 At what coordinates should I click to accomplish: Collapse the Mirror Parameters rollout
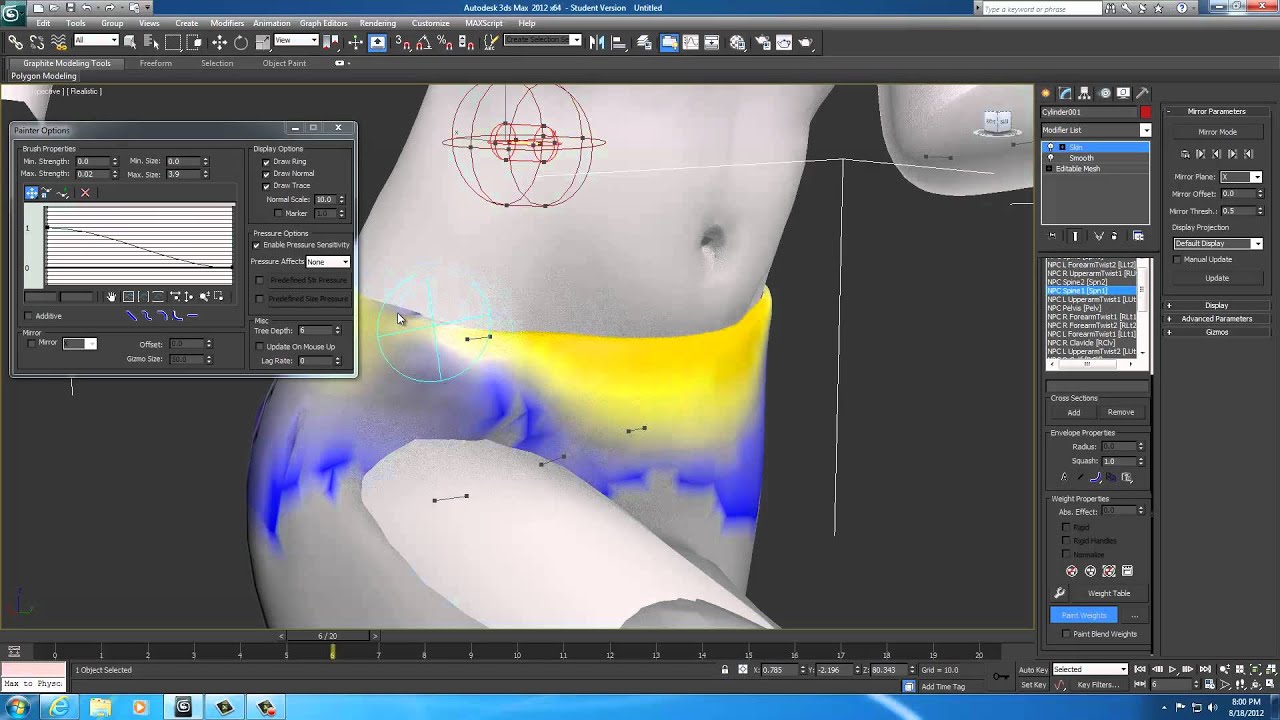tap(1216, 111)
